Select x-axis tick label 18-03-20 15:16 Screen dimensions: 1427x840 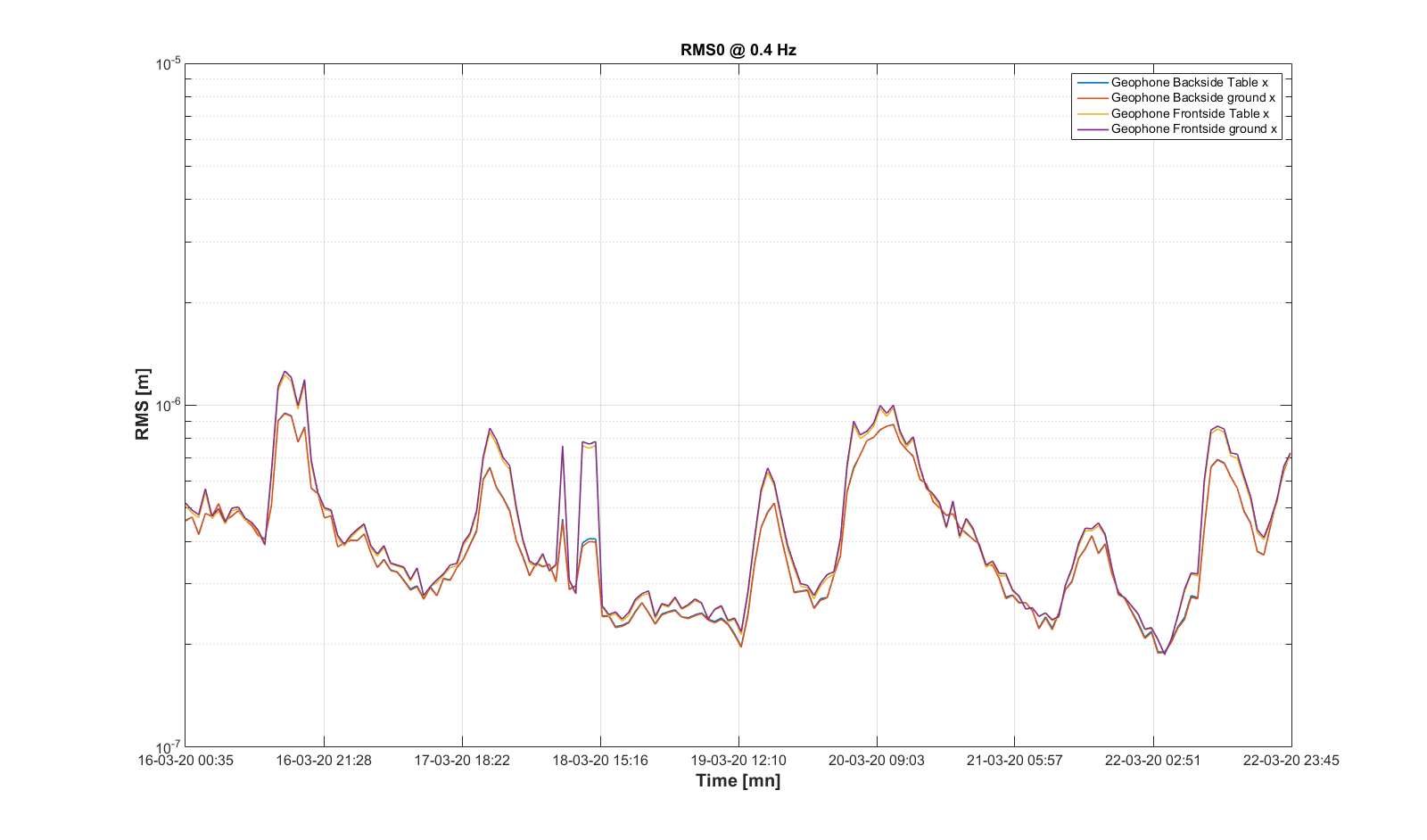(x=600, y=761)
